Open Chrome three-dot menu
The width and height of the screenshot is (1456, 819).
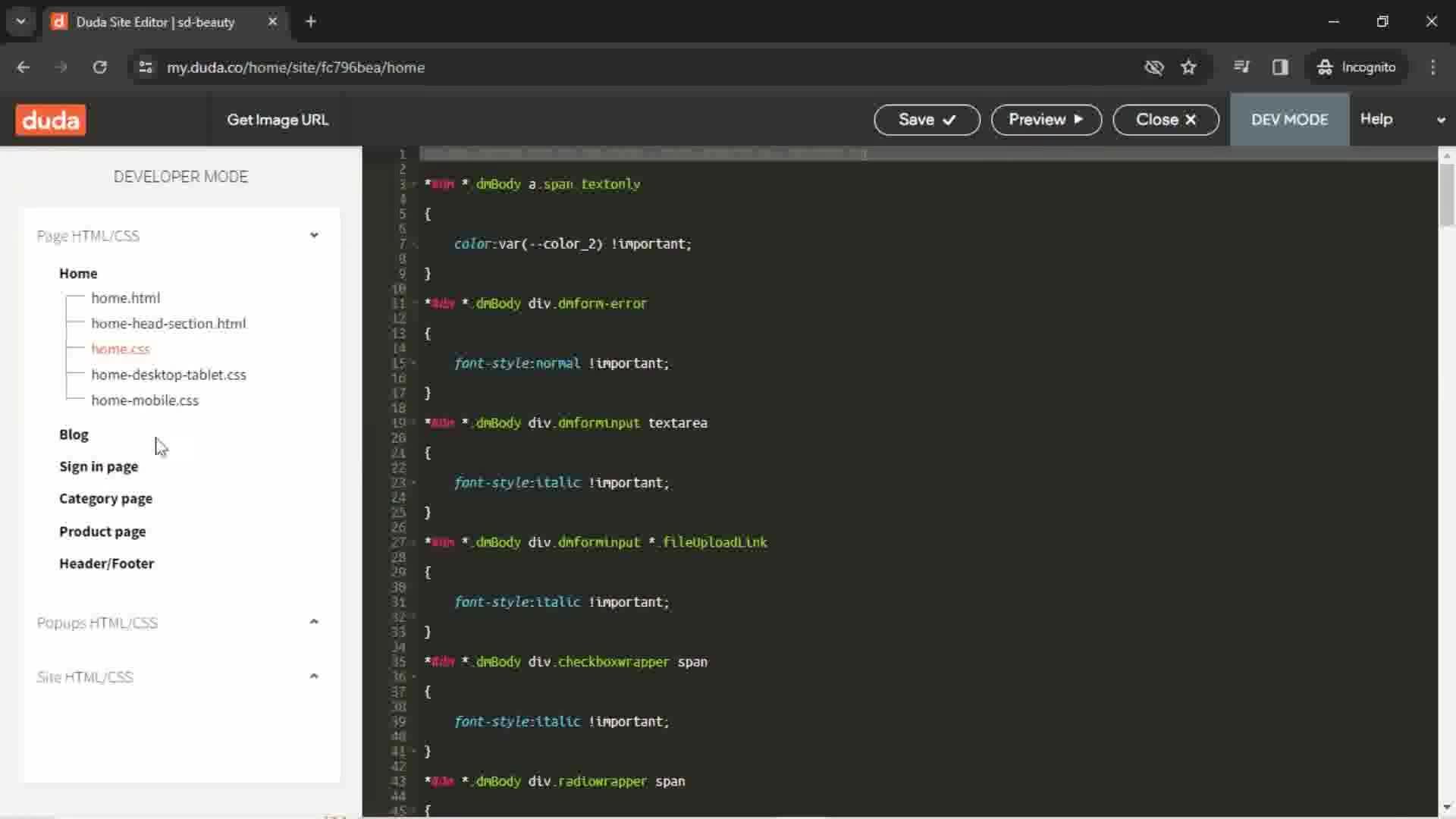tap(1432, 67)
